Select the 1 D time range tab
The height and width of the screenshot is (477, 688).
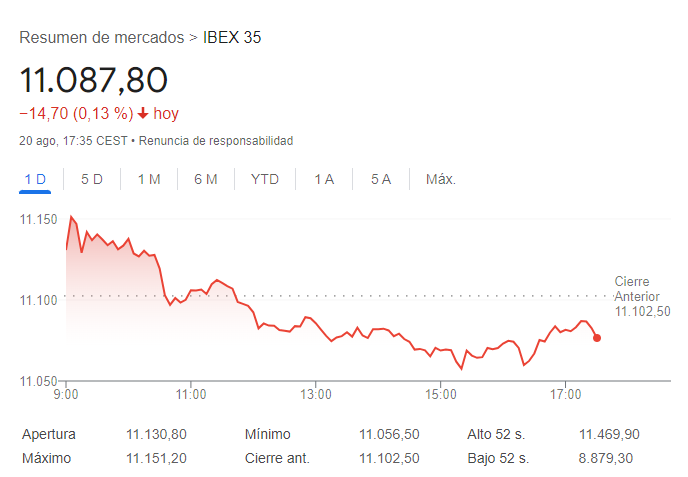(x=35, y=179)
